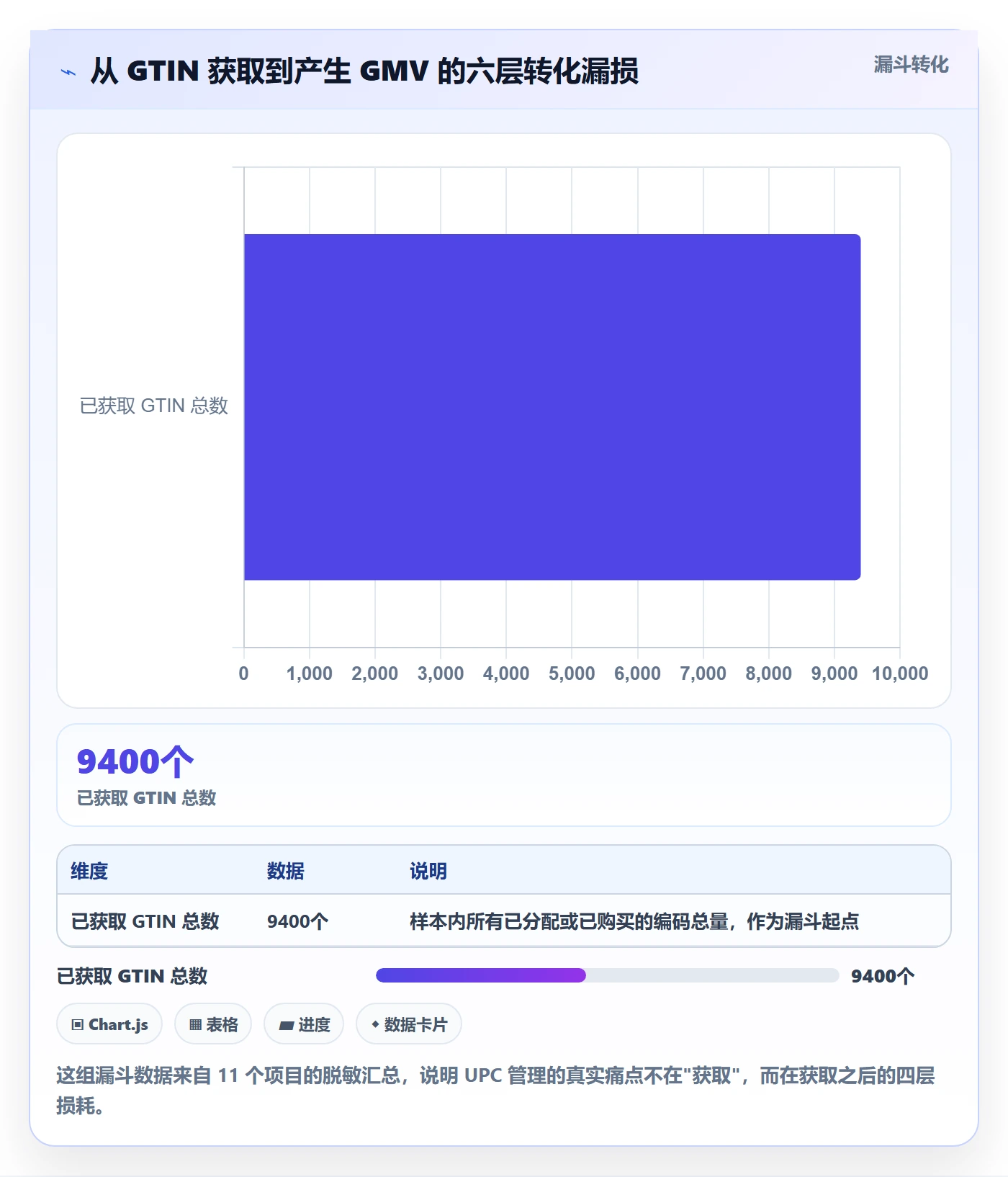1008x1177 pixels.
Task: Click the 4,000 x-axis tick label
Action: coord(506,673)
